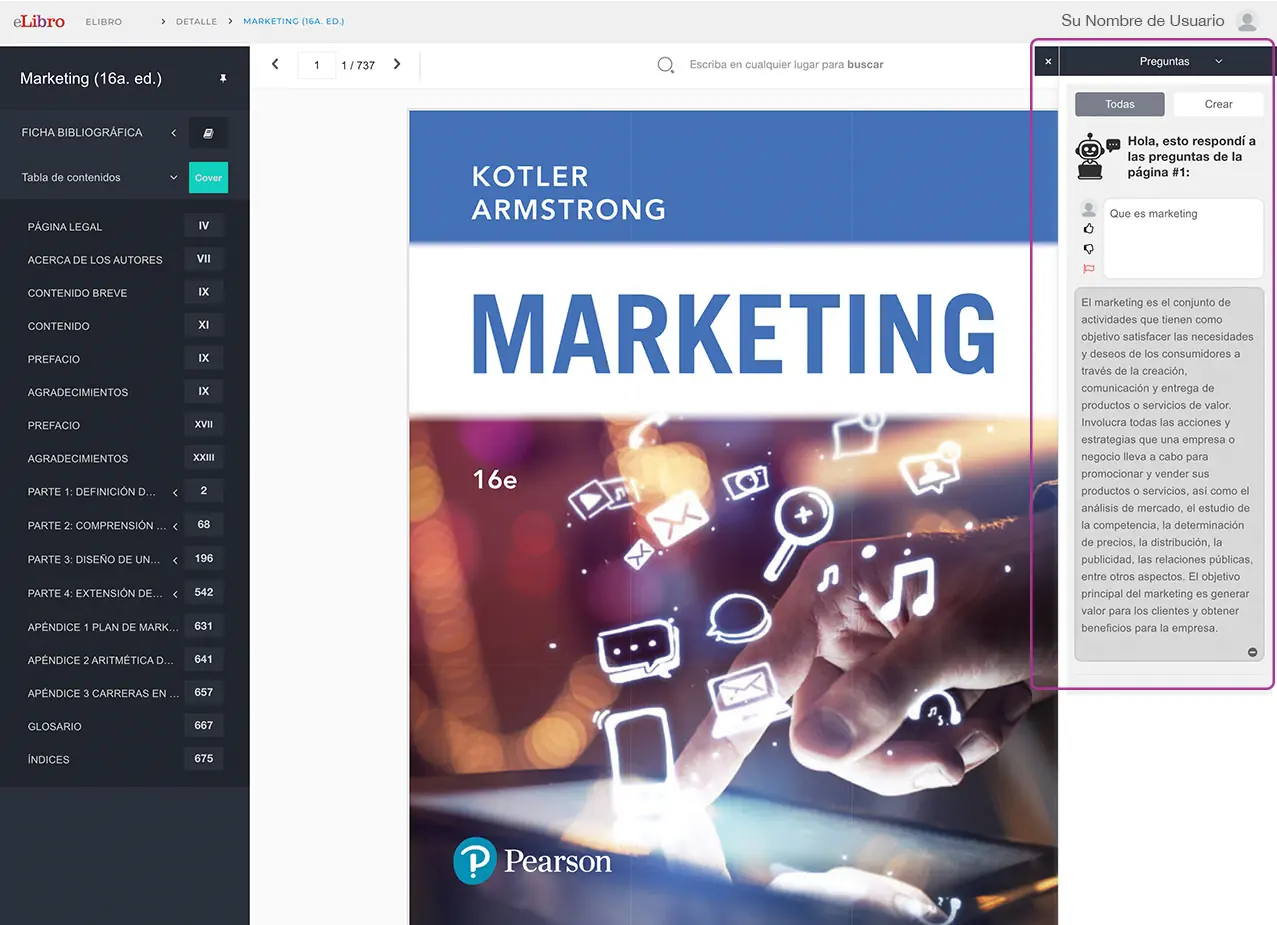Open the user profile avatar

click(x=1246, y=21)
